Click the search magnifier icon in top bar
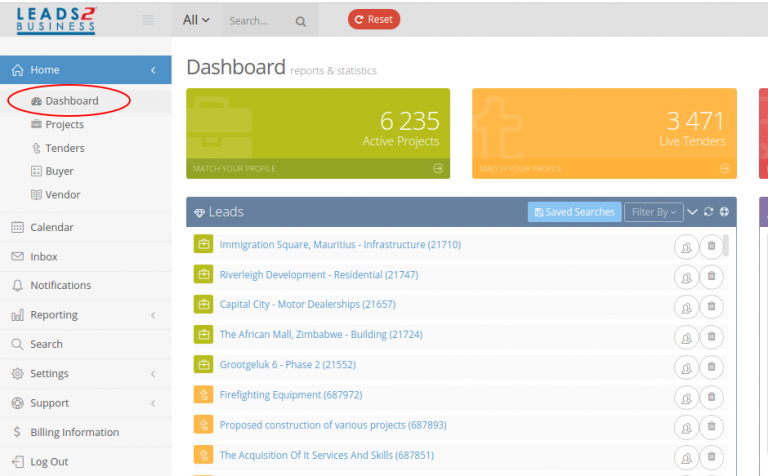768x476 pixels. pyautogui.click(x=301, y=21)
